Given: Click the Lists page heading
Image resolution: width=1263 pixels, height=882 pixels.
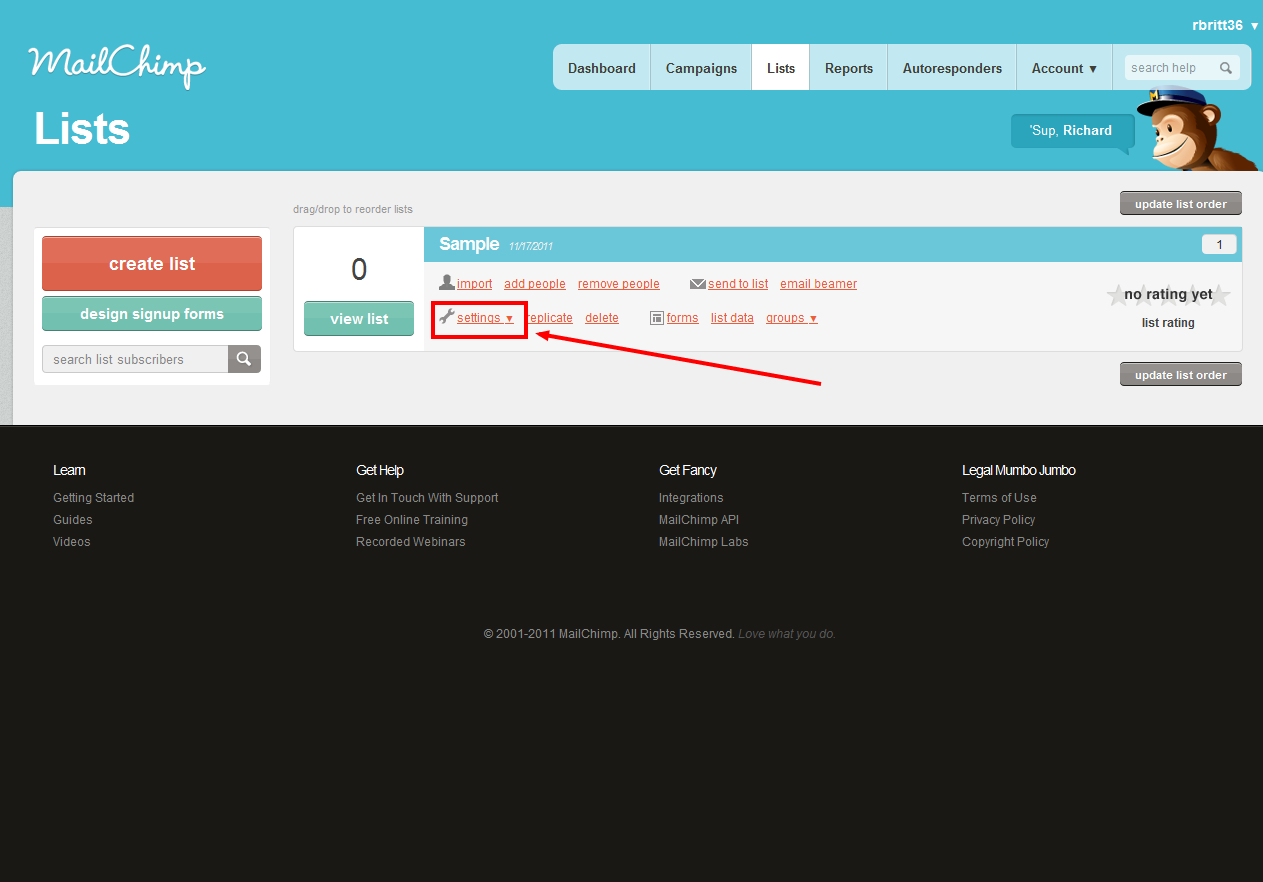Looking at the screenshot, I should pos(82,129).
